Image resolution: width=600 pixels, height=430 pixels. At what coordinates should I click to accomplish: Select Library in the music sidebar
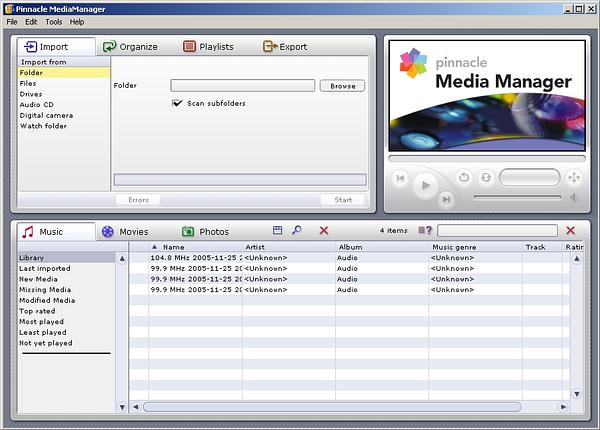click(67, 258)
